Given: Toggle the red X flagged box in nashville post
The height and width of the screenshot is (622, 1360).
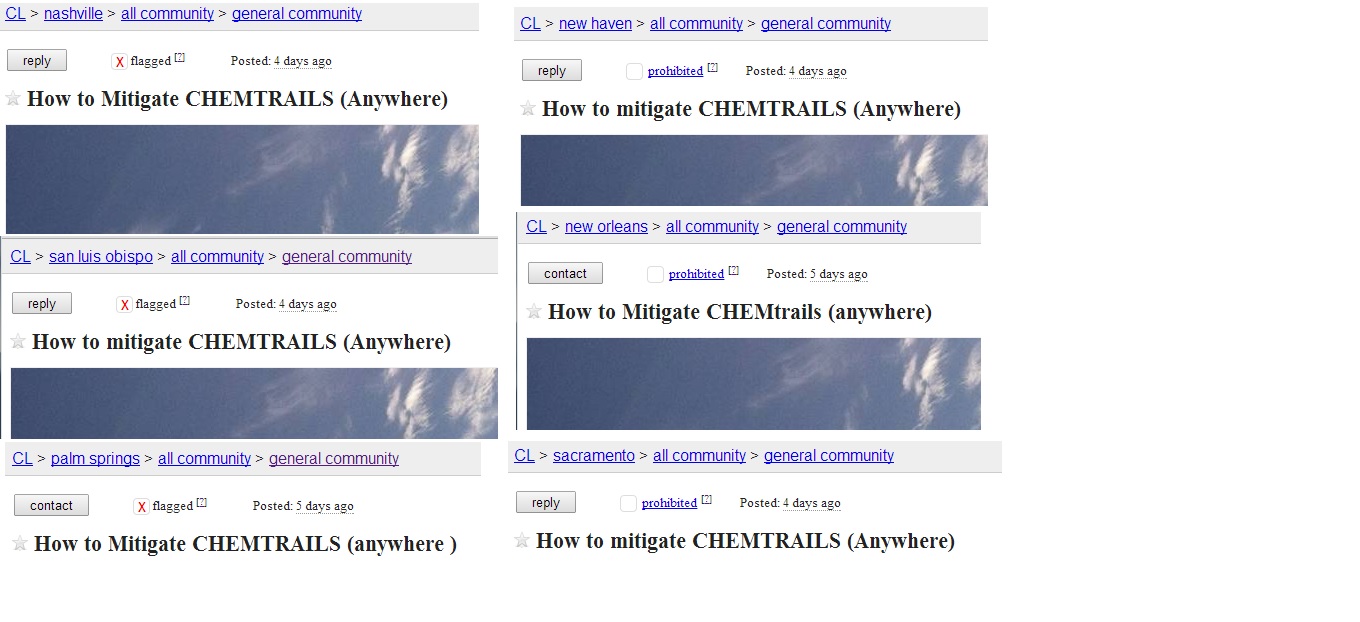Looking at the screenshot, I should coord(119,62).
